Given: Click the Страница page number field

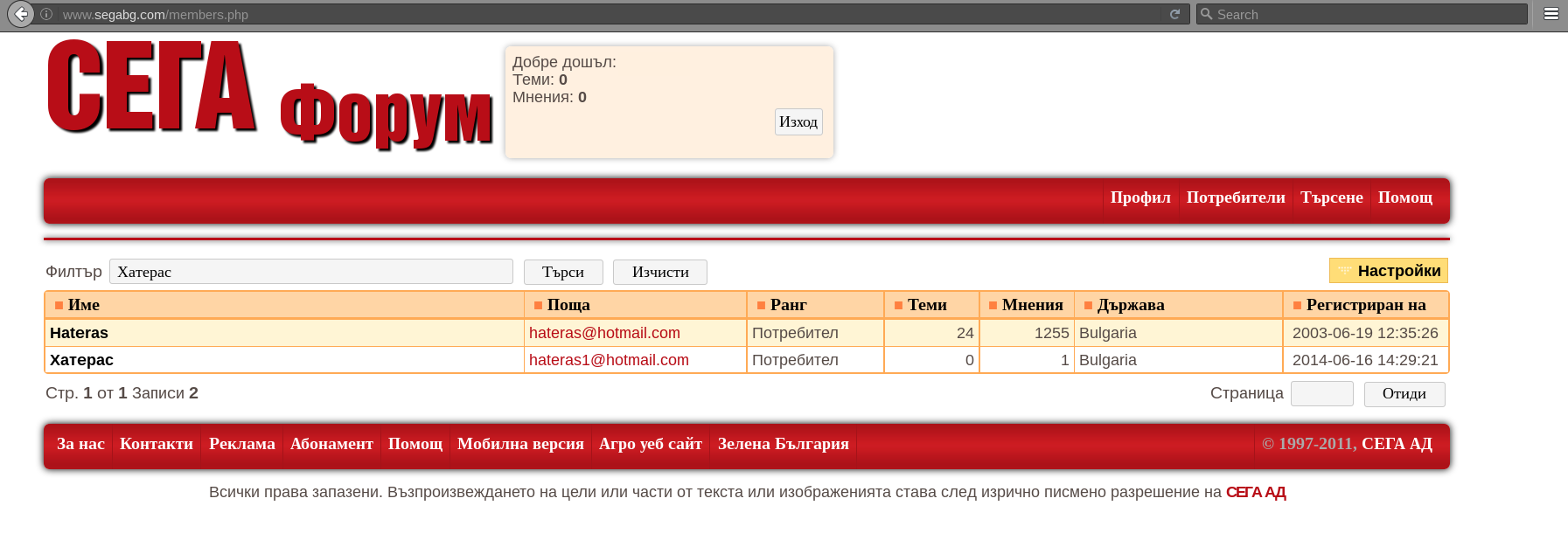Looking at the screenshot, I should pyautogui.click(x=1321, y=394).
